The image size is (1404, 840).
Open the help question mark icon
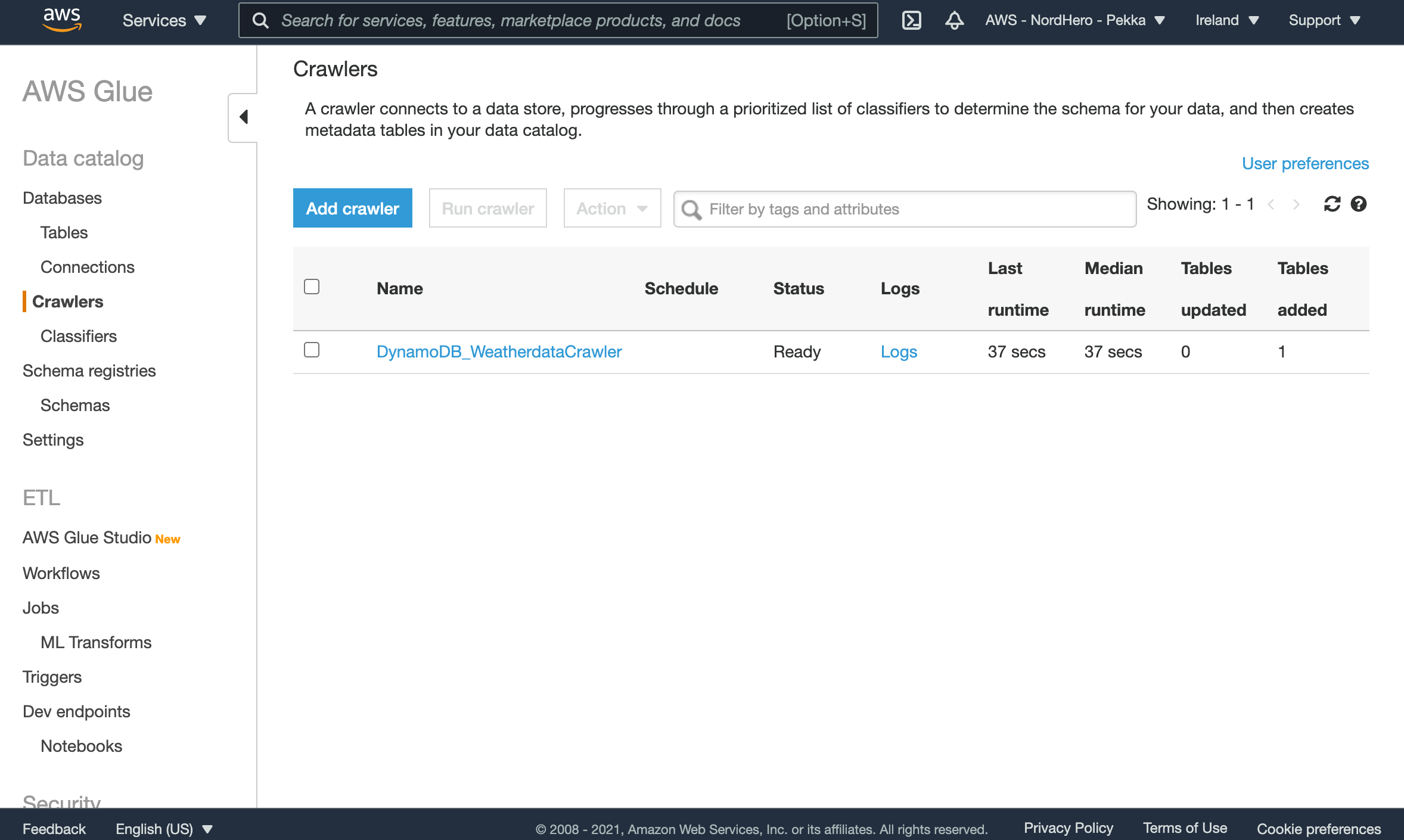tap(1359, 204)
